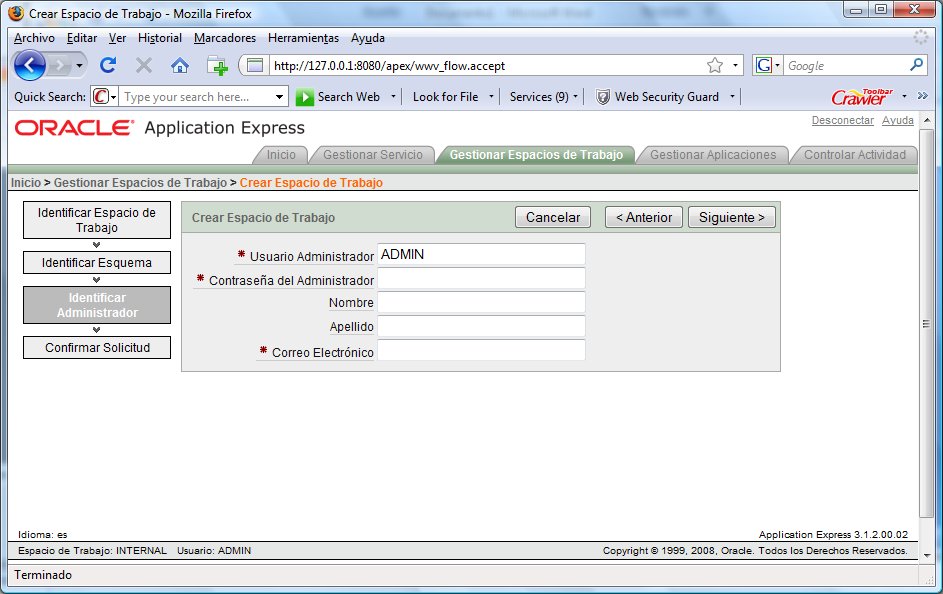Viewport: 943px width, 594px height.
Task: Select the Confirmar Solicitud step
Action: [x=97, y=348]
